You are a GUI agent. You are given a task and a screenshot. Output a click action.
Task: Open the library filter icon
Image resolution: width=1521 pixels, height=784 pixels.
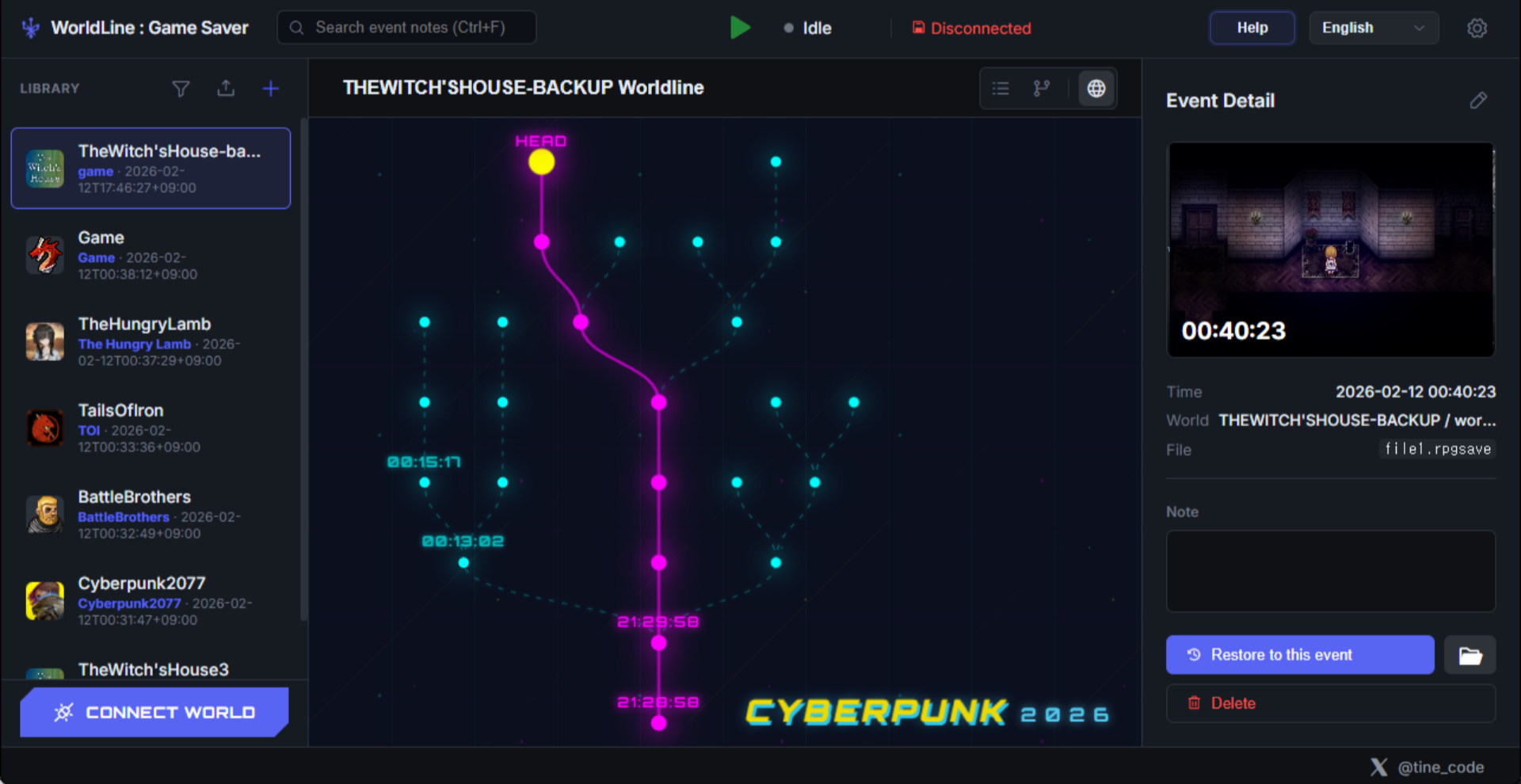[181, 88]
